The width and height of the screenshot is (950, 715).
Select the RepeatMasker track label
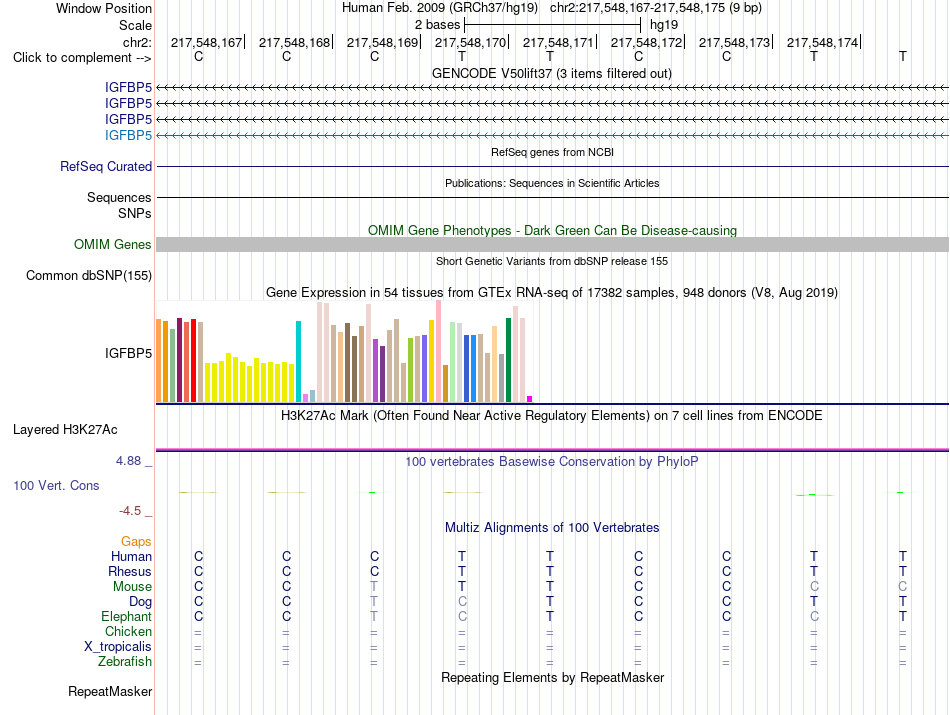(x=110, y=691)
